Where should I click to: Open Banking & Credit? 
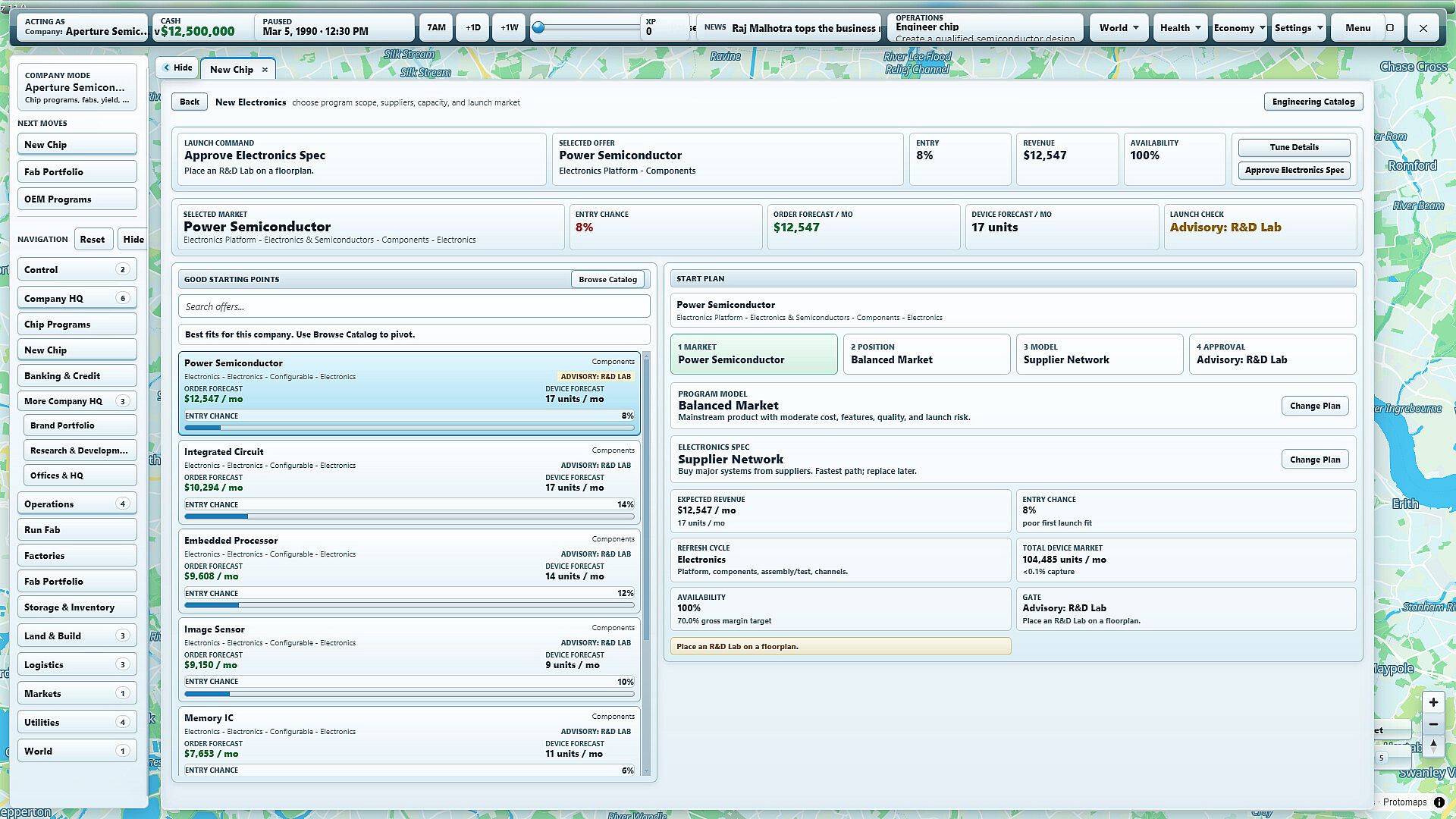[x=77, y=376]
